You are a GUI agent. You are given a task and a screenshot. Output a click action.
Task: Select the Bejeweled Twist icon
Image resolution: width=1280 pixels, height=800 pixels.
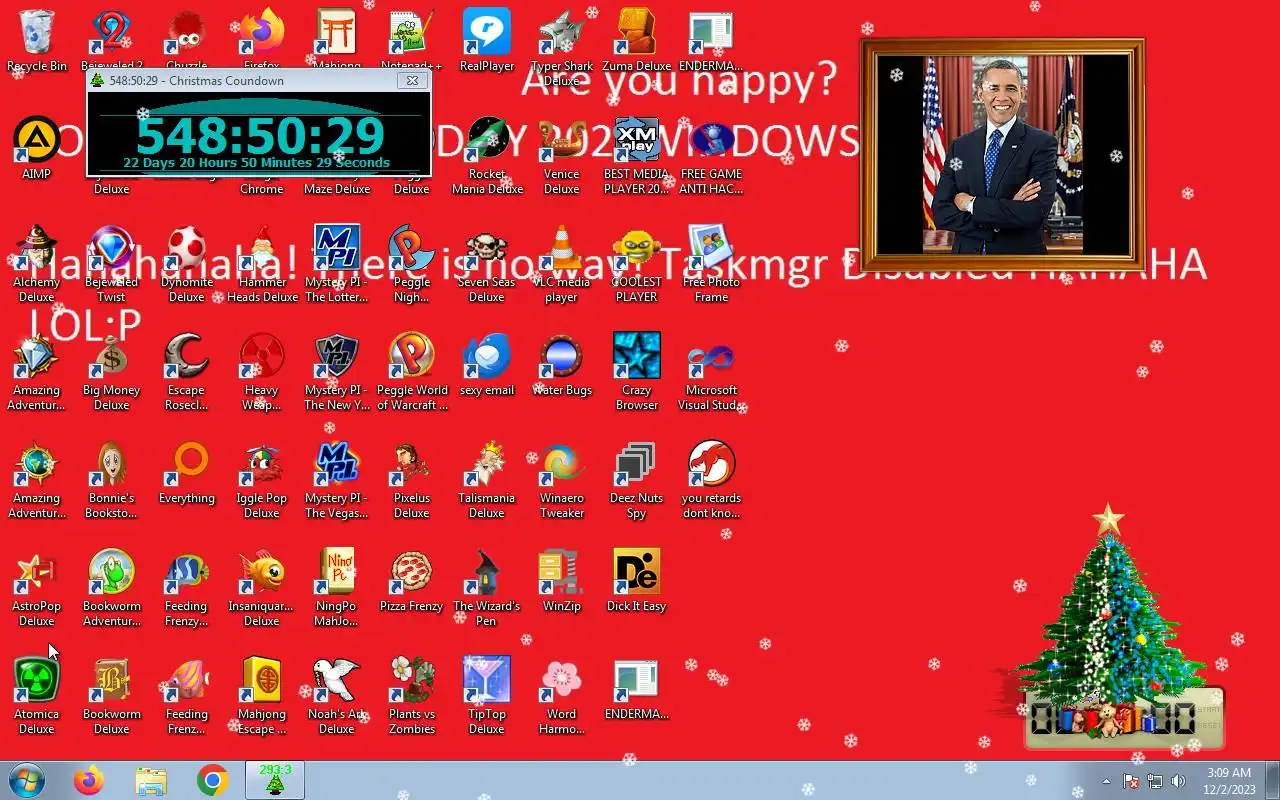pos(111,263)
